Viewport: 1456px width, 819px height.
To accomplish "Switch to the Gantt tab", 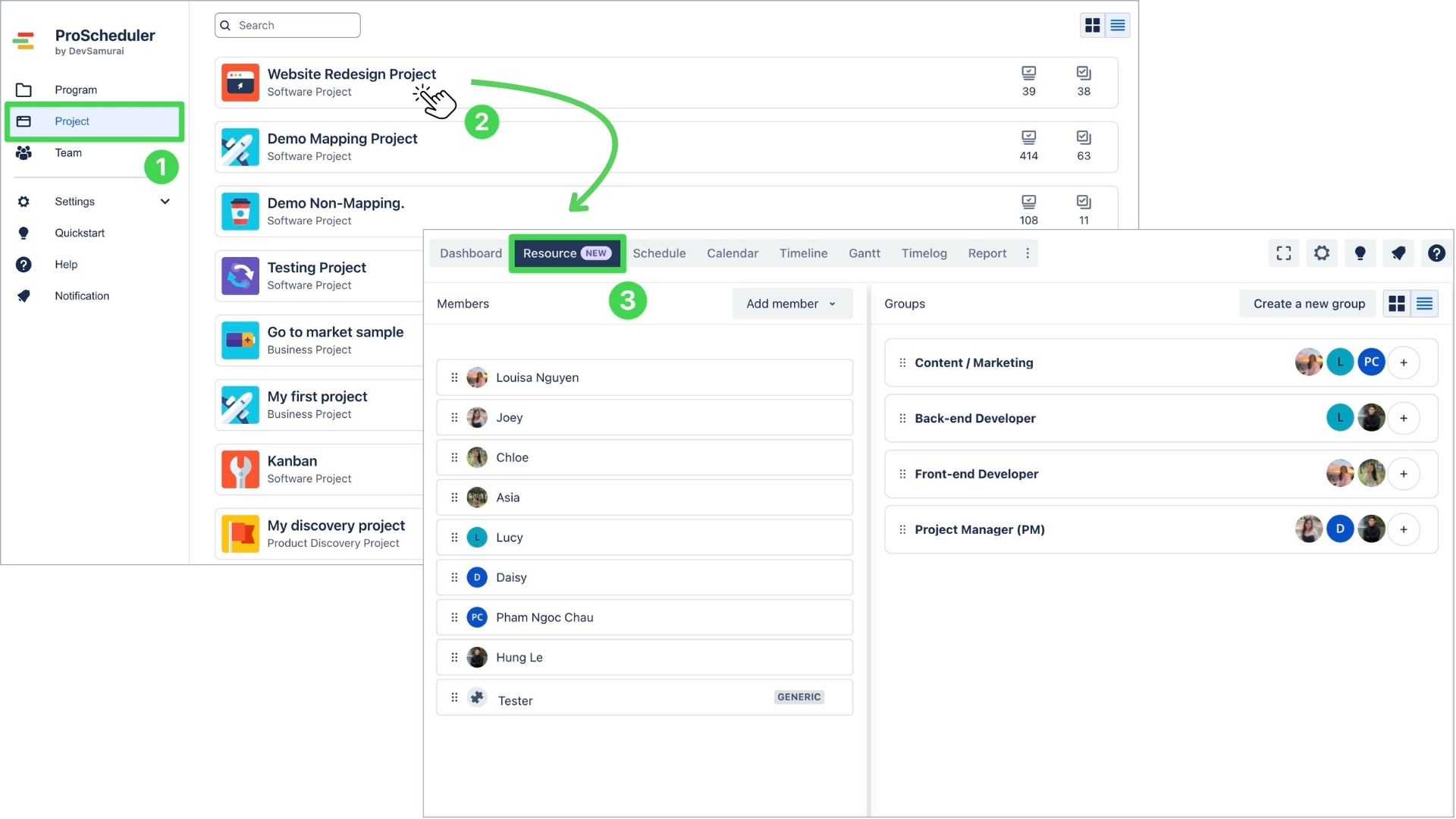I will click(864, 253).
